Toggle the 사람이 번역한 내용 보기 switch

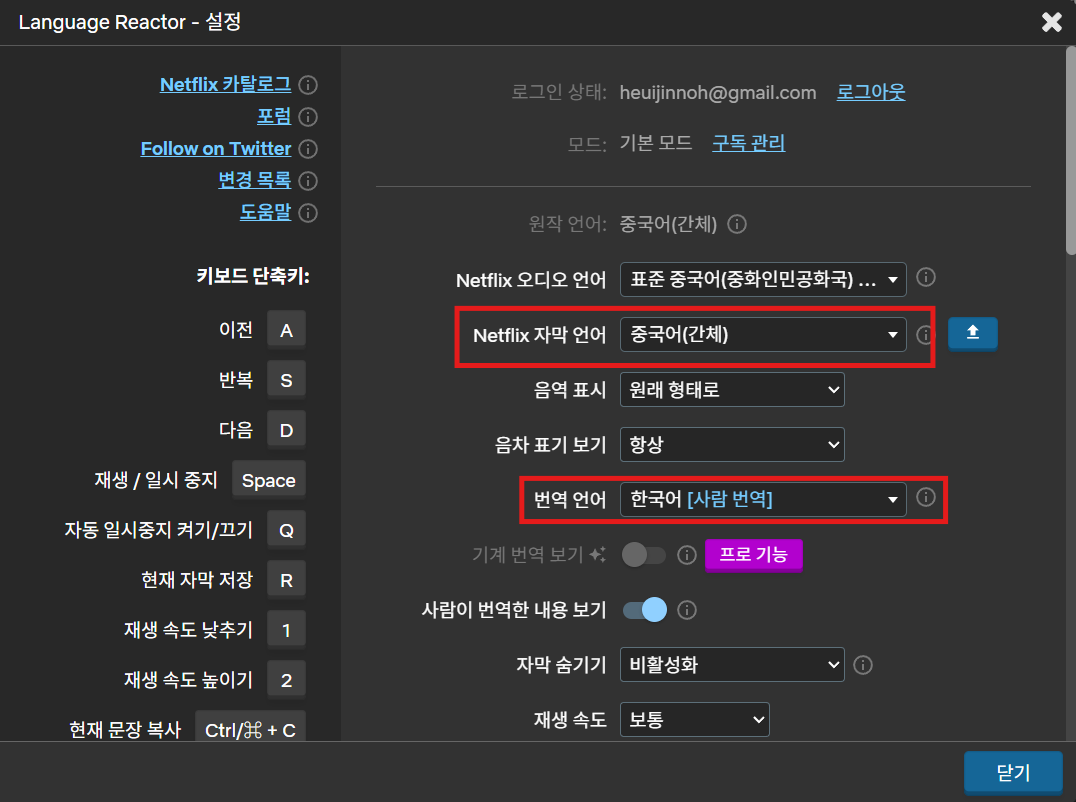coord(644,610)
